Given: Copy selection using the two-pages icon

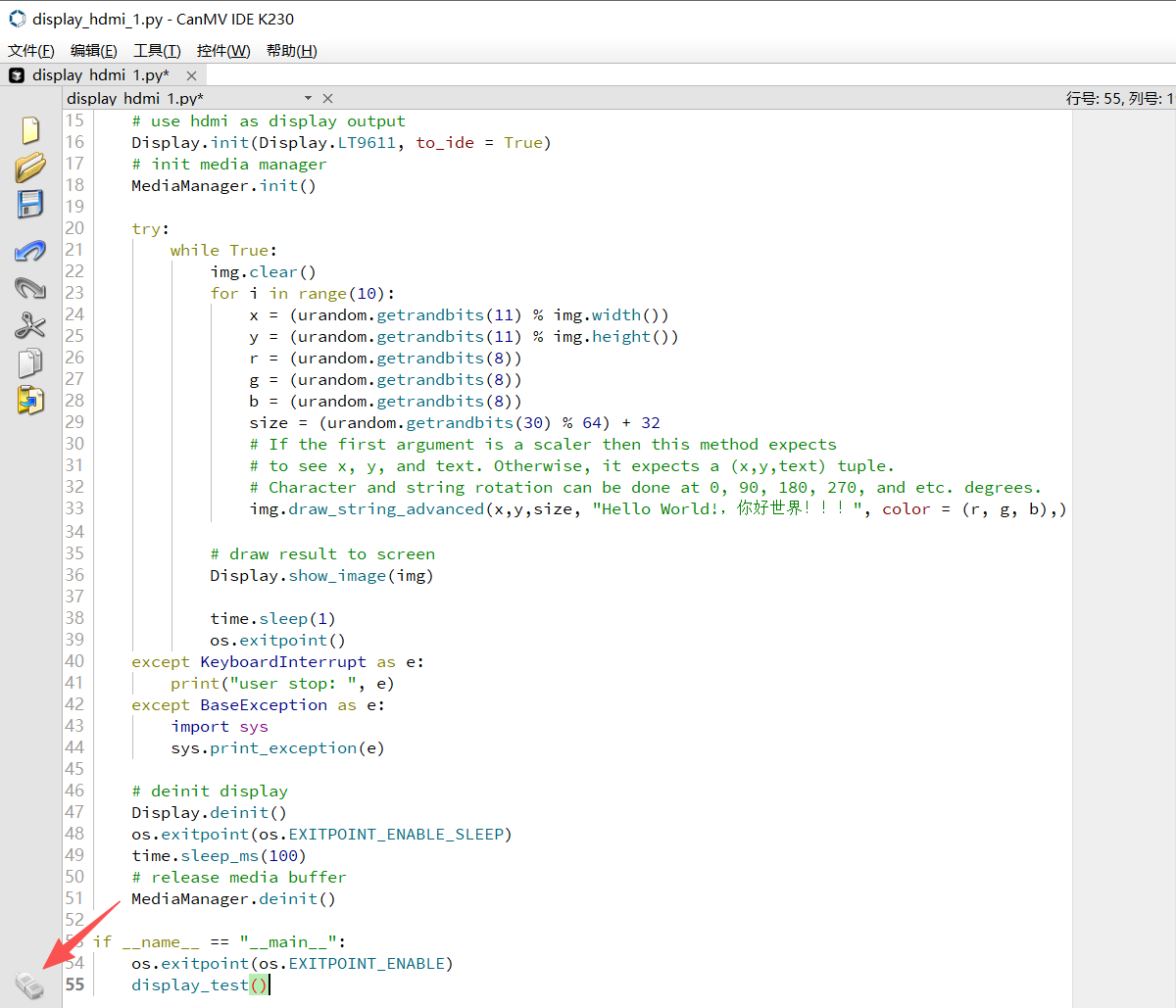Looking at the screenshot, I should 30,362.
